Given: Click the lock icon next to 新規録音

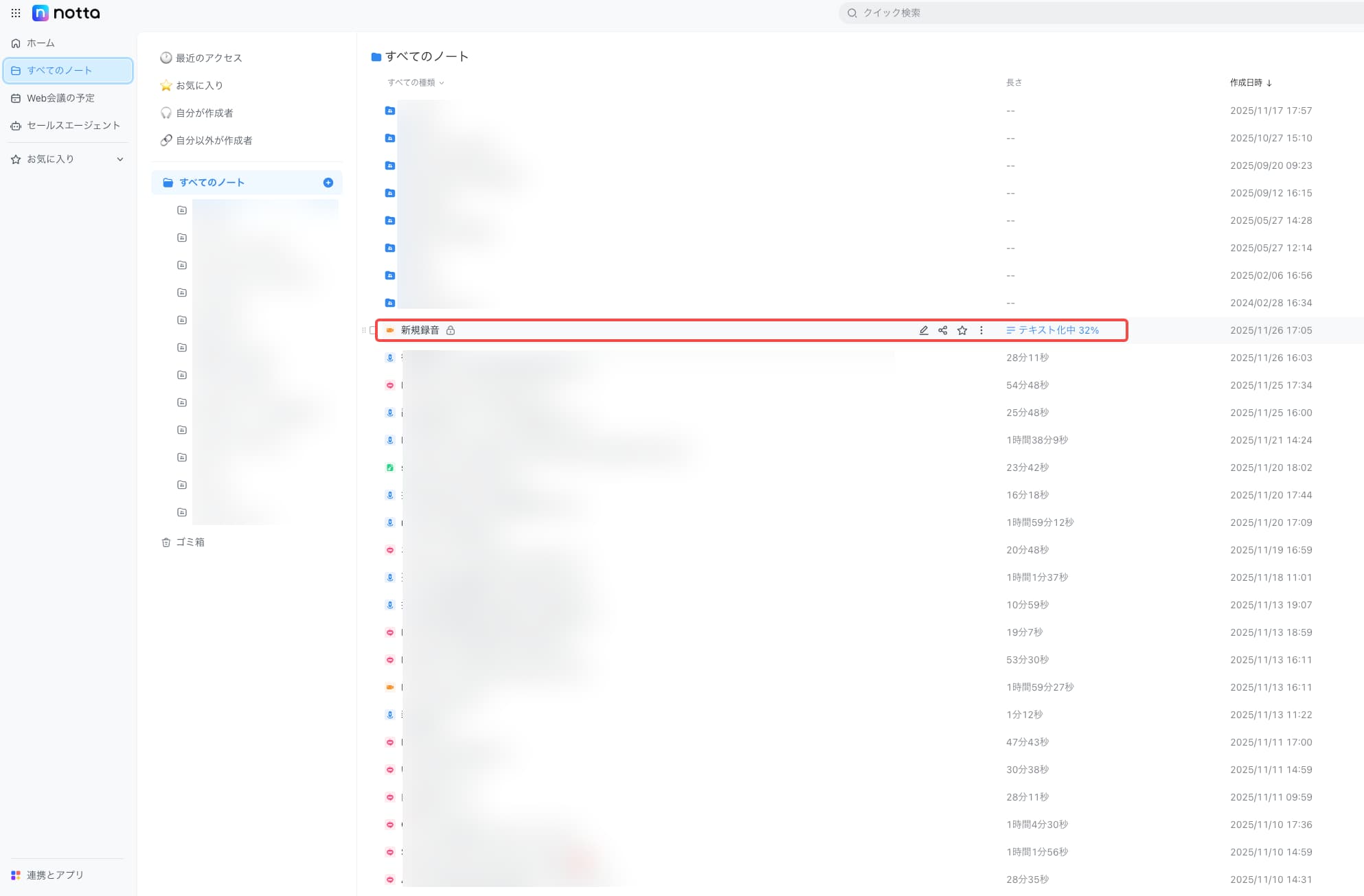Looking at the screenshot, I should (451, 330).
